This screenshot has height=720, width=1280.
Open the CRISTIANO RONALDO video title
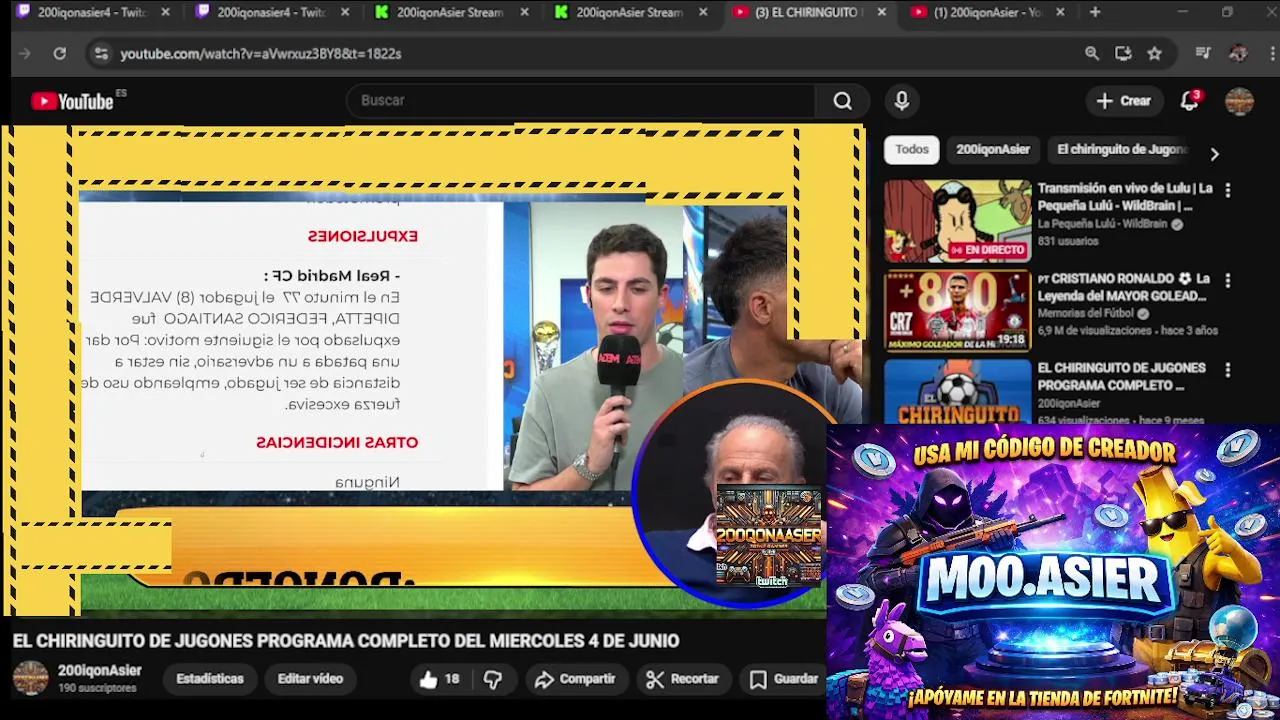pyautogui.click(x=1122, y=288)
